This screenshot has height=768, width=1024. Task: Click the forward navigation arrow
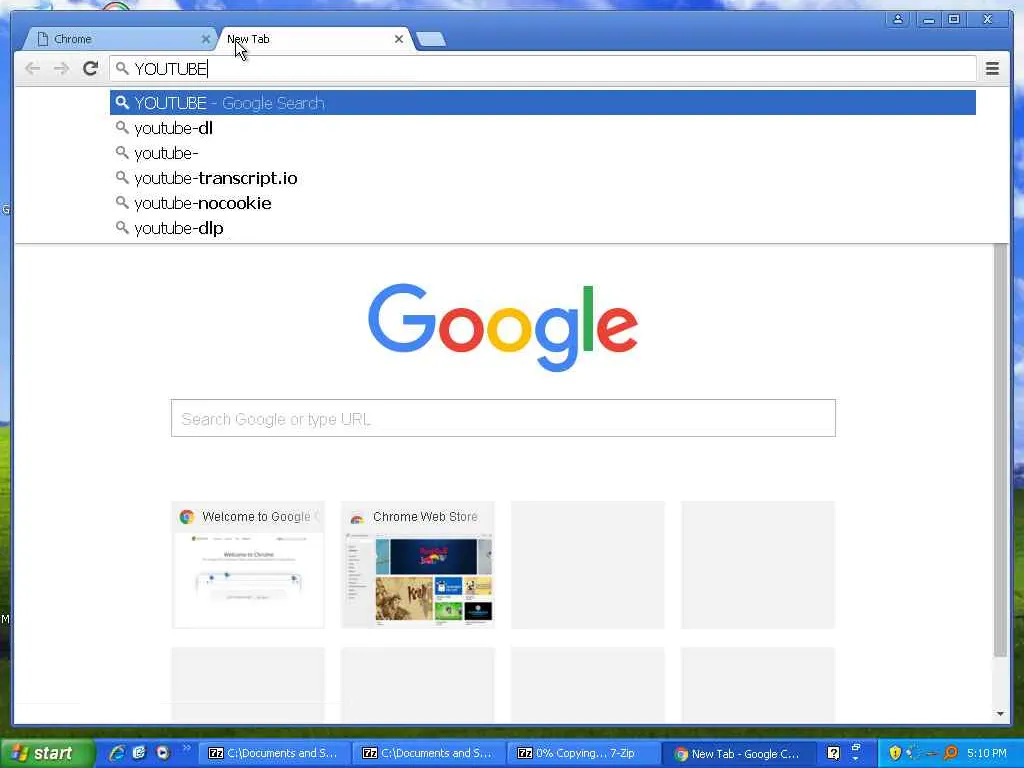pyautogui.click(x=61, y=69)
